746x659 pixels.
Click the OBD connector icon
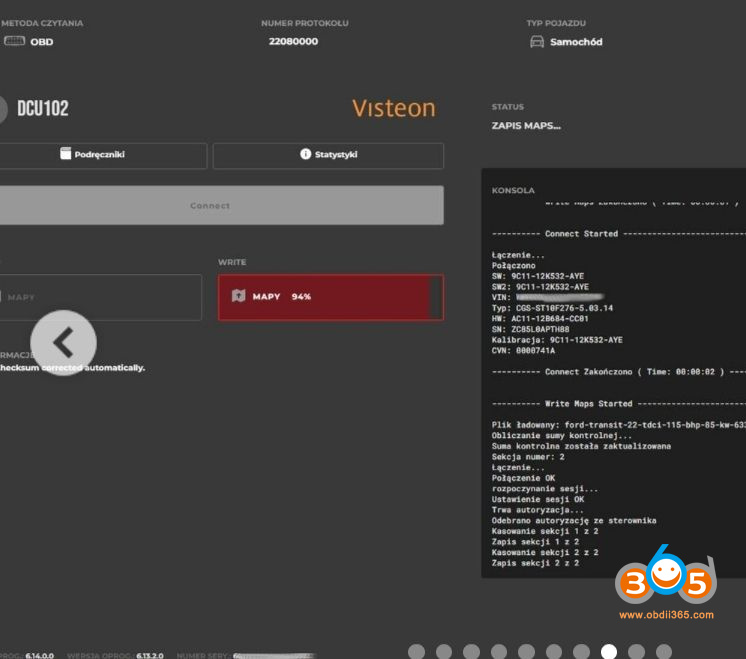click(x=14, y=42)
